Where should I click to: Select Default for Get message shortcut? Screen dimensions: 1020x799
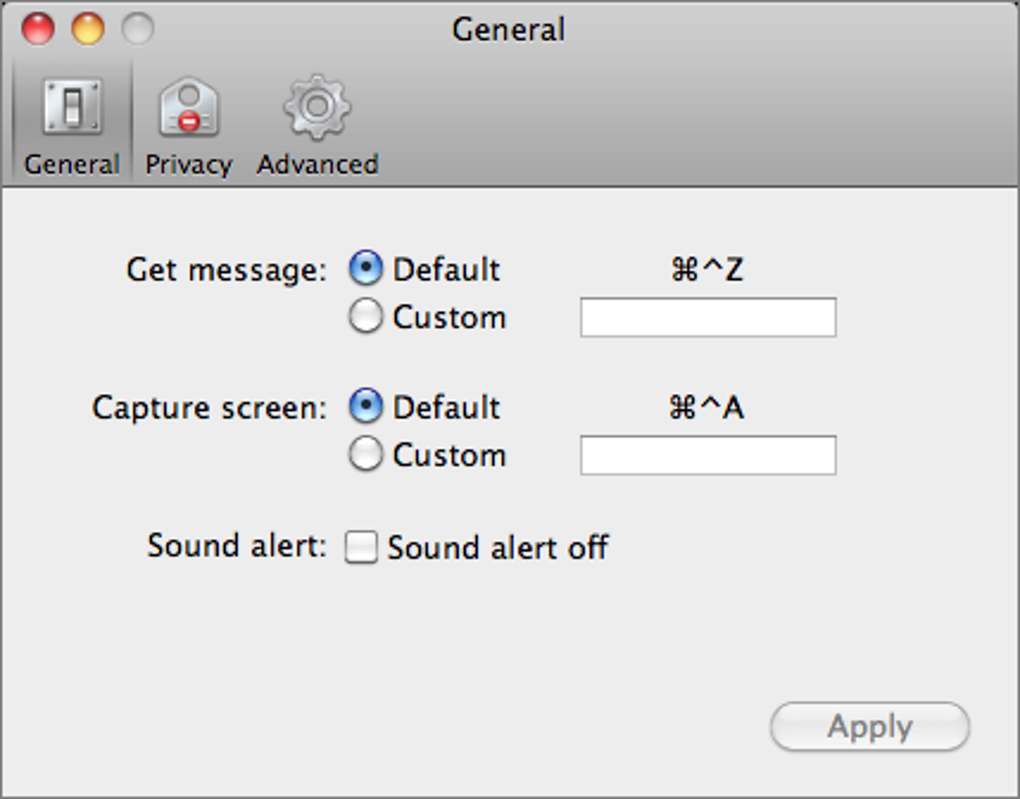click(x=366, y=269)
